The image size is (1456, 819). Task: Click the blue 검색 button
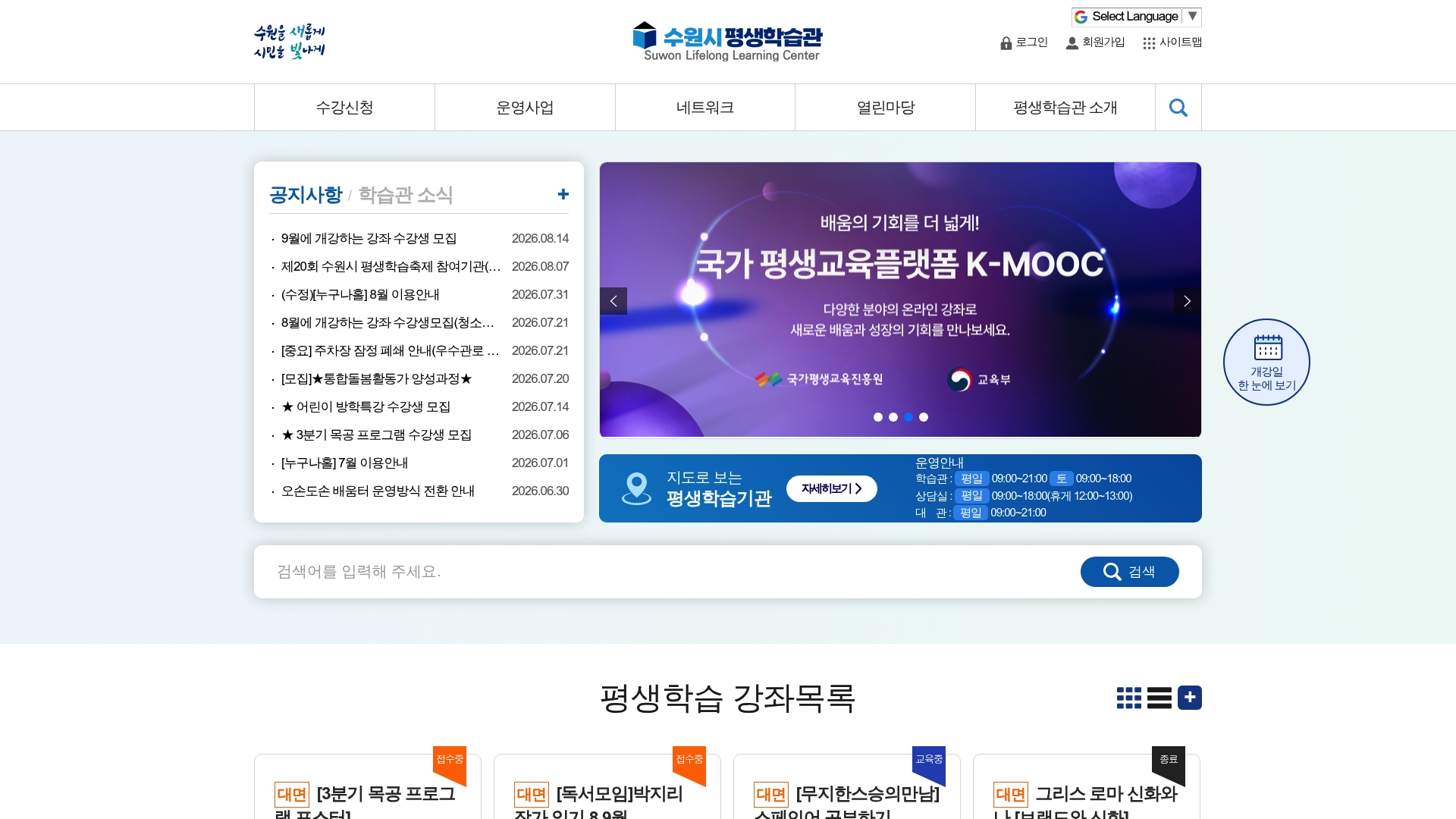click(1129, 572)
